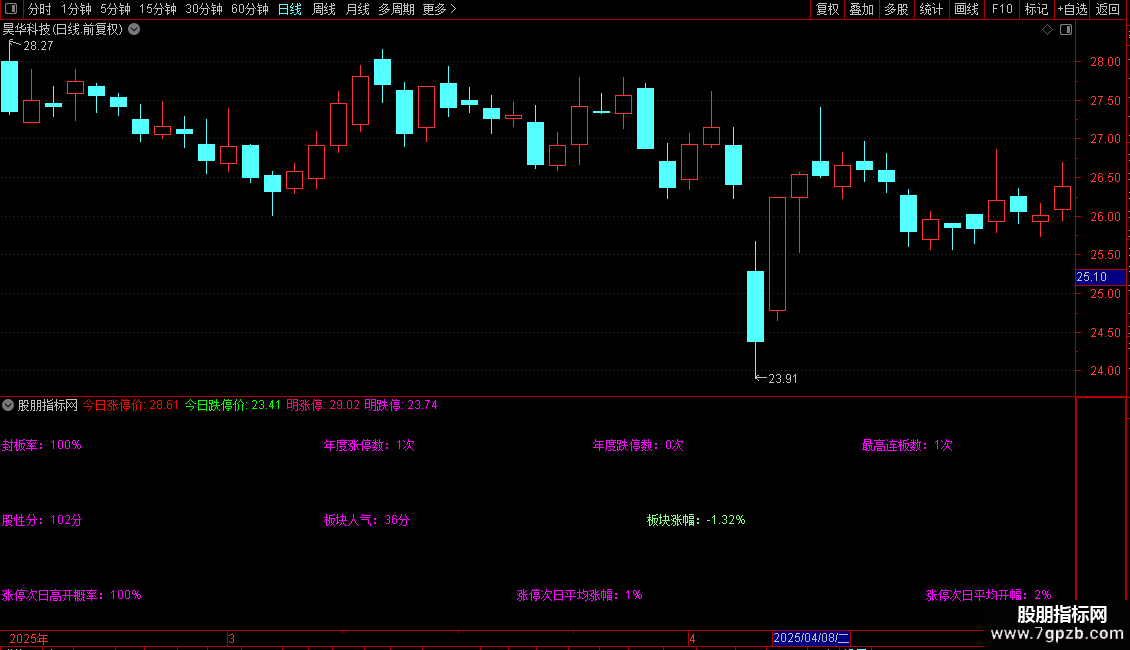The width and height of the screenshot is (1130, 650).
Task: Click the month 4 marker on time axis
Action: pos(692,638)
